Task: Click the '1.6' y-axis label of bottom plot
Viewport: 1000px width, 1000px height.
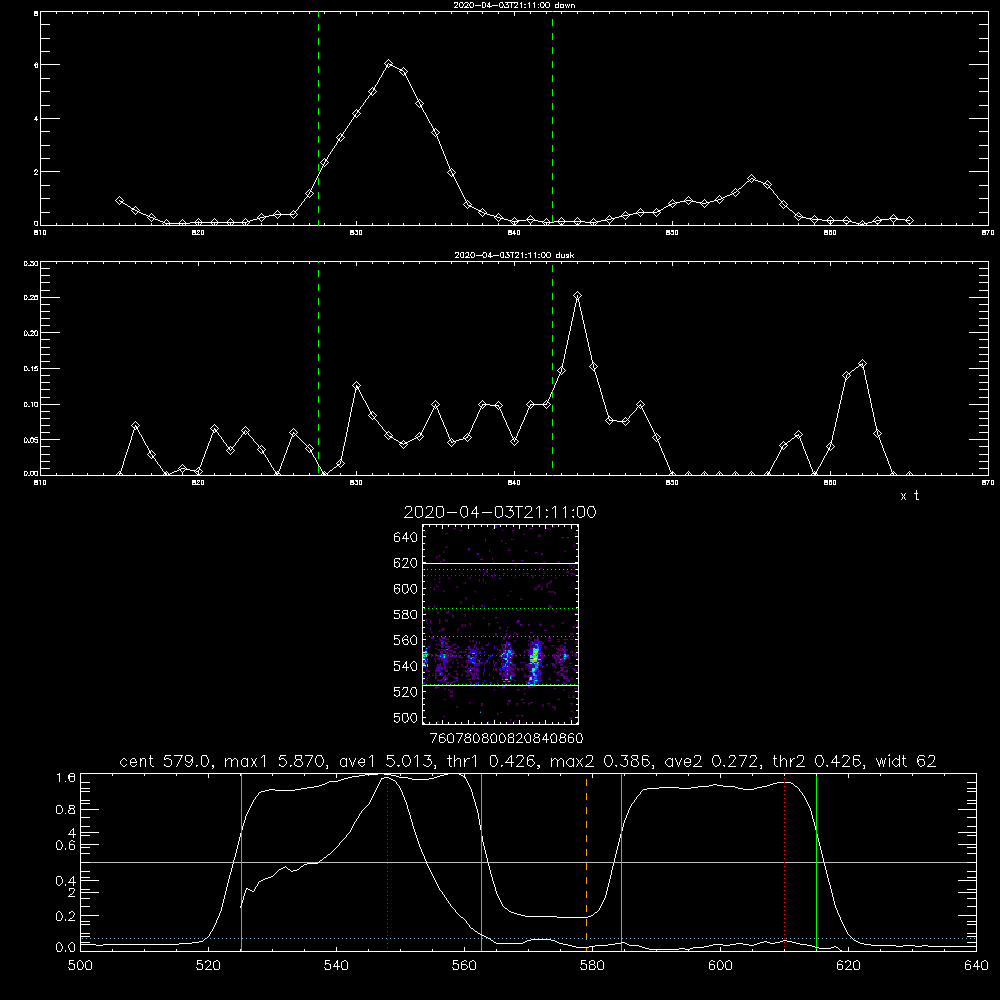Action: point(66,777)
